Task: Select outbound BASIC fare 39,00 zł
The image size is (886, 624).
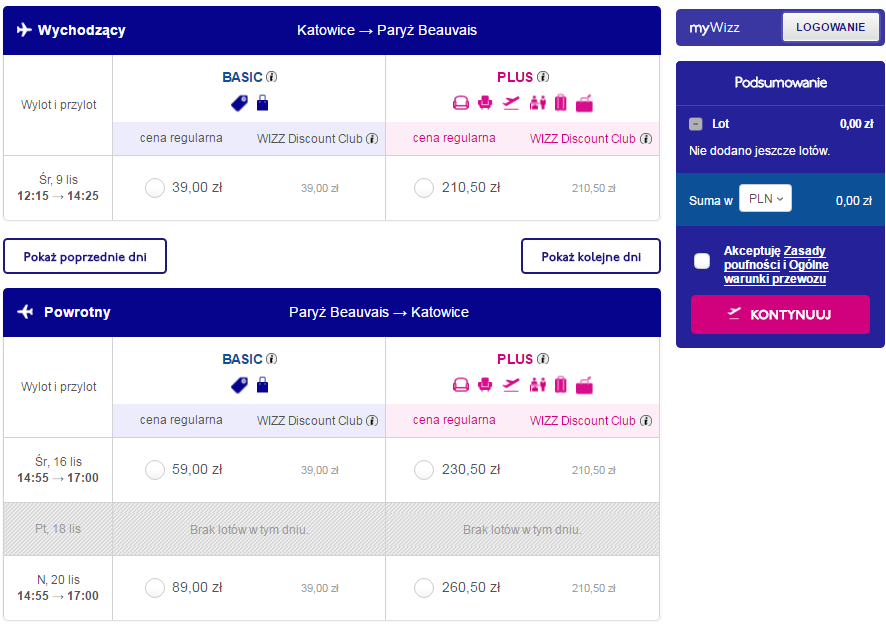Action: tap(155, 188)
